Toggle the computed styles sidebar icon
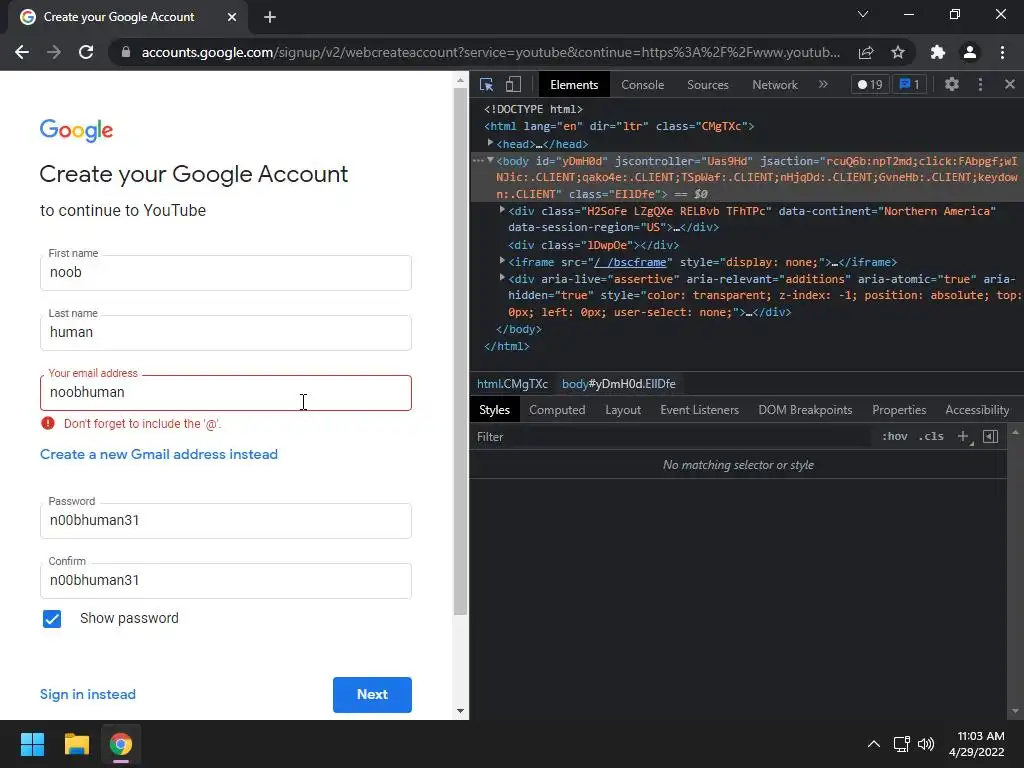 (x=991, y=436)
